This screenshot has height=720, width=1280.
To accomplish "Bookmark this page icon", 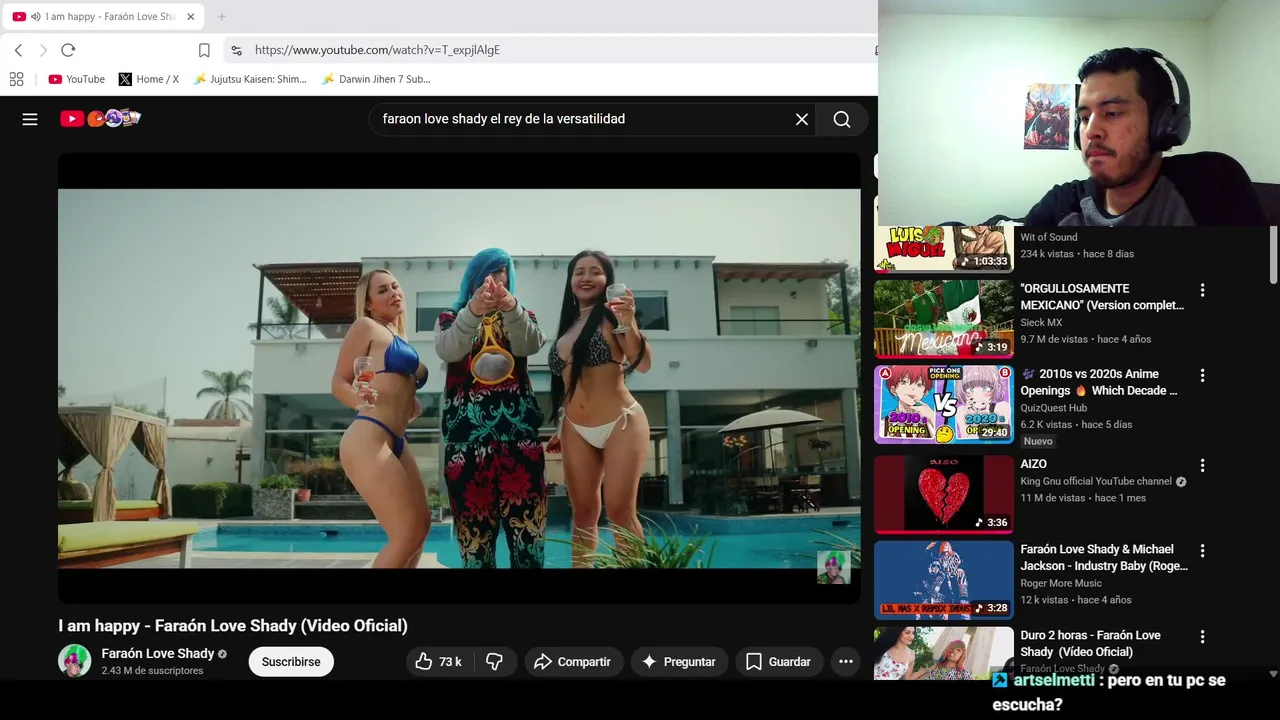I will (204, 50).
